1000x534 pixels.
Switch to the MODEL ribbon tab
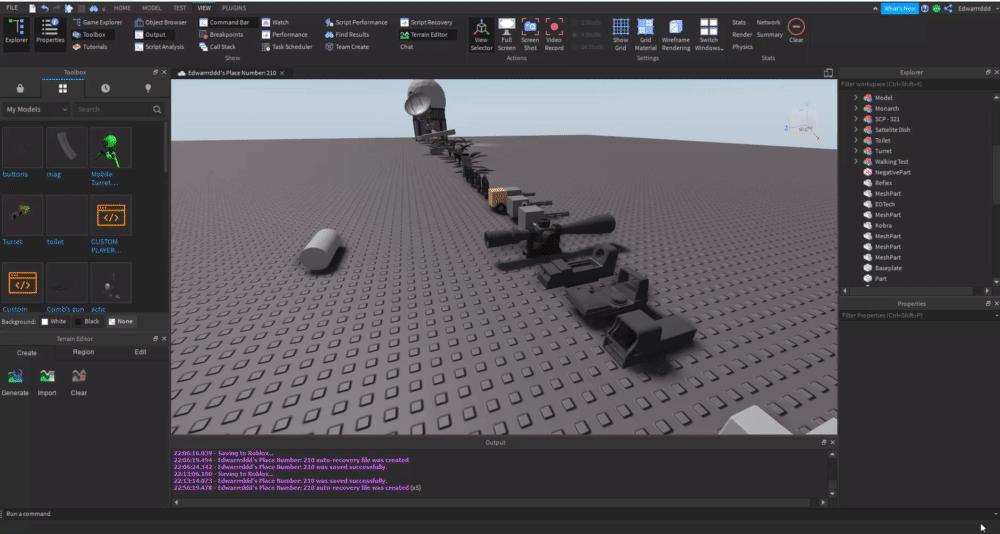(152, 8)
